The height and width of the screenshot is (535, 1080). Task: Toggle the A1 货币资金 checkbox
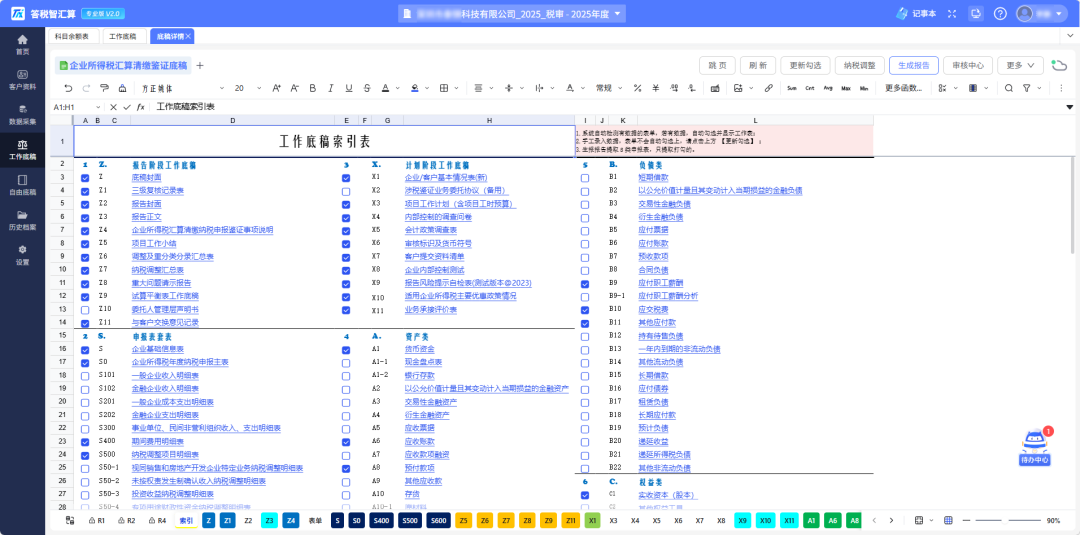coord(346,350)
